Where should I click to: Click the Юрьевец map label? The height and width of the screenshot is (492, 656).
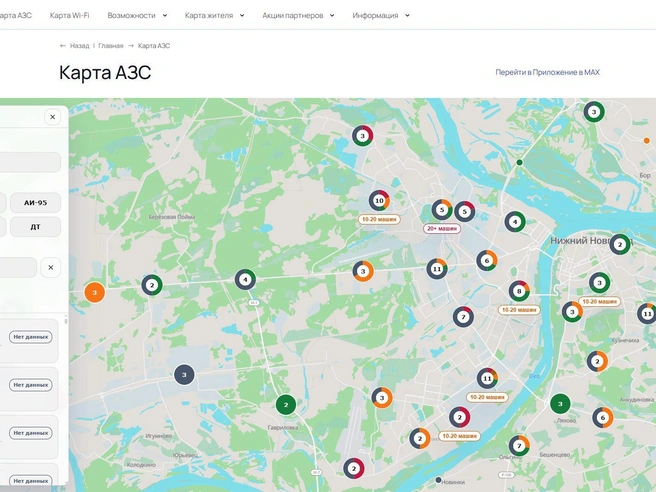(x=185, y=455)
